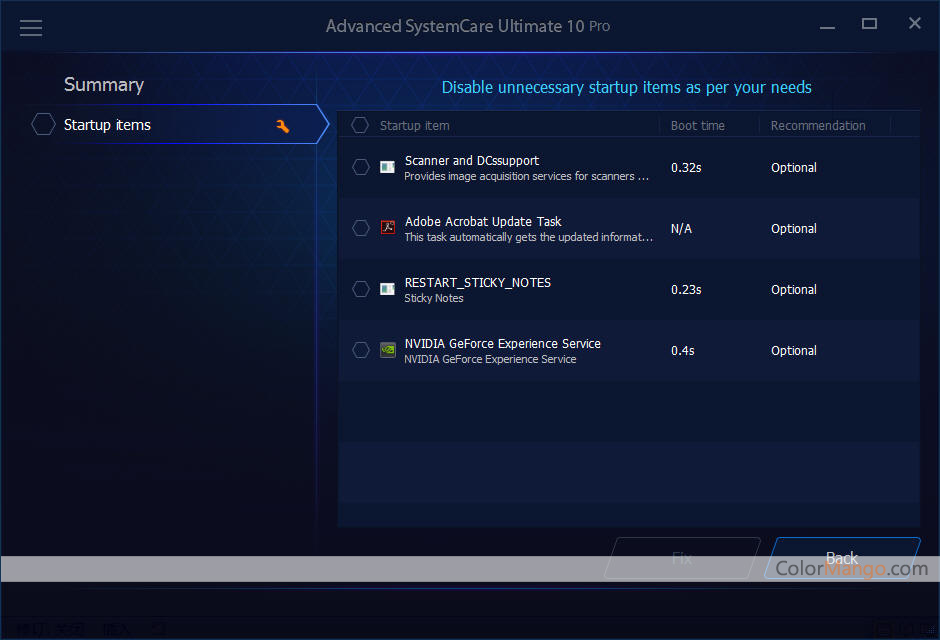
Task: Check the Scanner and DCssupport startup item
Action: [360, 167]
